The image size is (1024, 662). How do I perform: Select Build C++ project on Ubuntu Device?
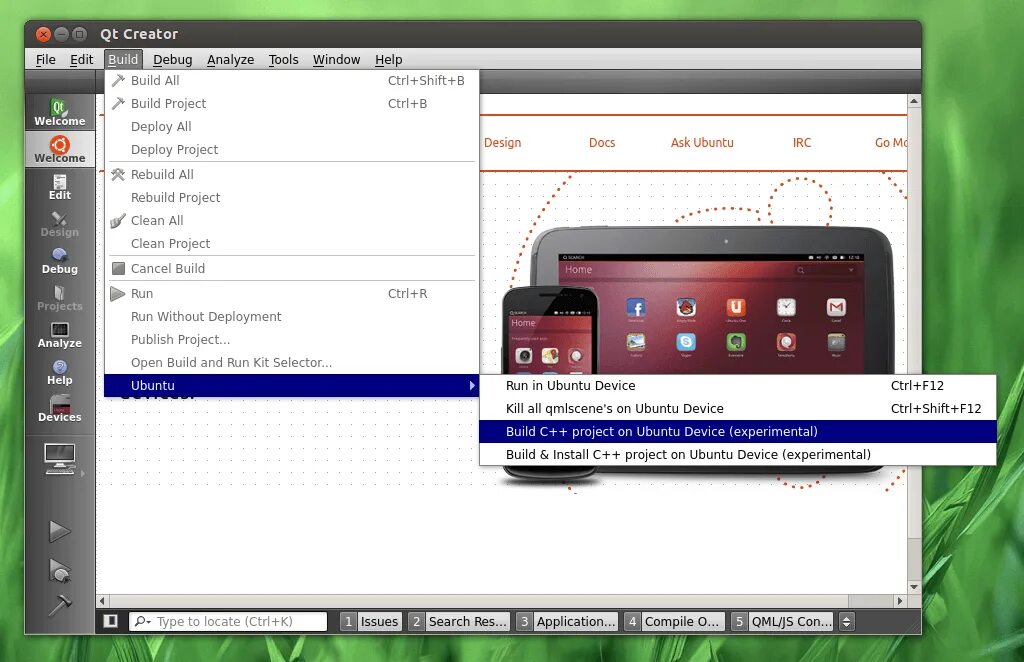[x=738, y=432]
